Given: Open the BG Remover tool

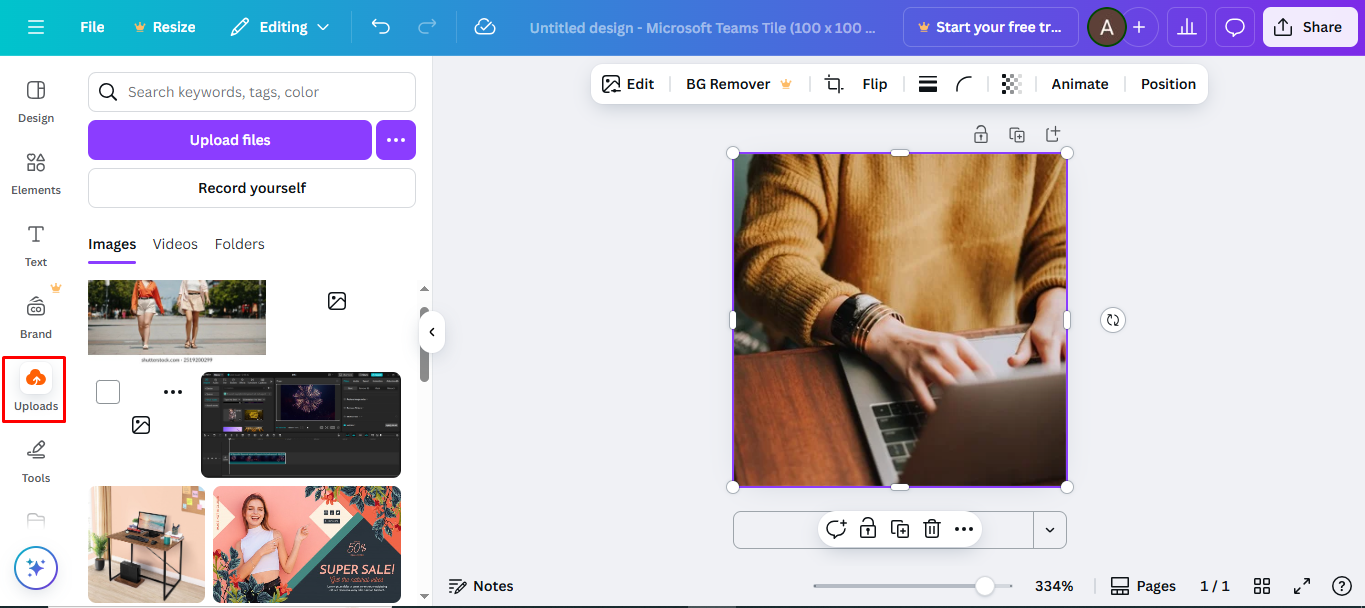Looking at the screenshot, I should (x=728, y=84).
